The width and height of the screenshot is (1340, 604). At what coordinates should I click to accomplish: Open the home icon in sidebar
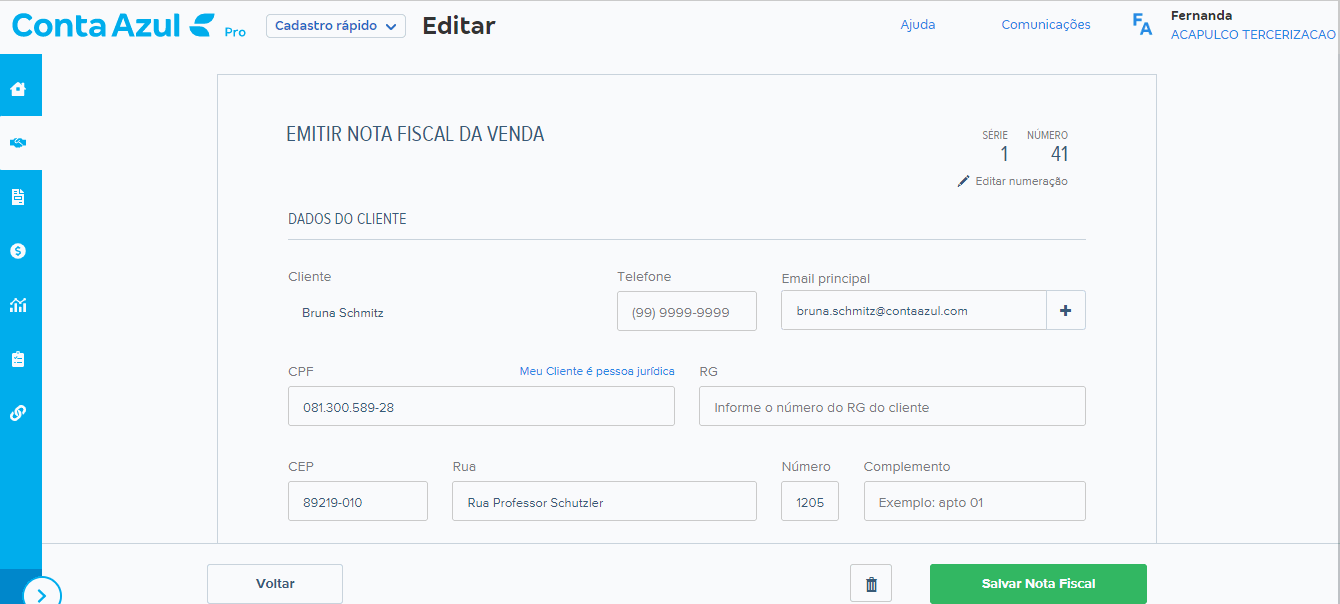tap(18, 89)
